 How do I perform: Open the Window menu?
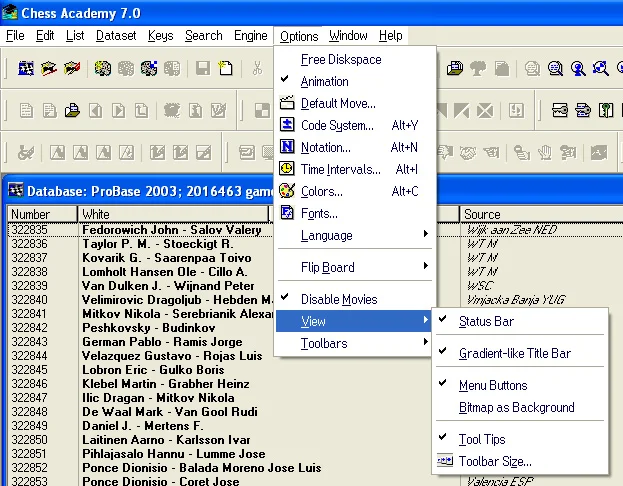pos(348,36)
